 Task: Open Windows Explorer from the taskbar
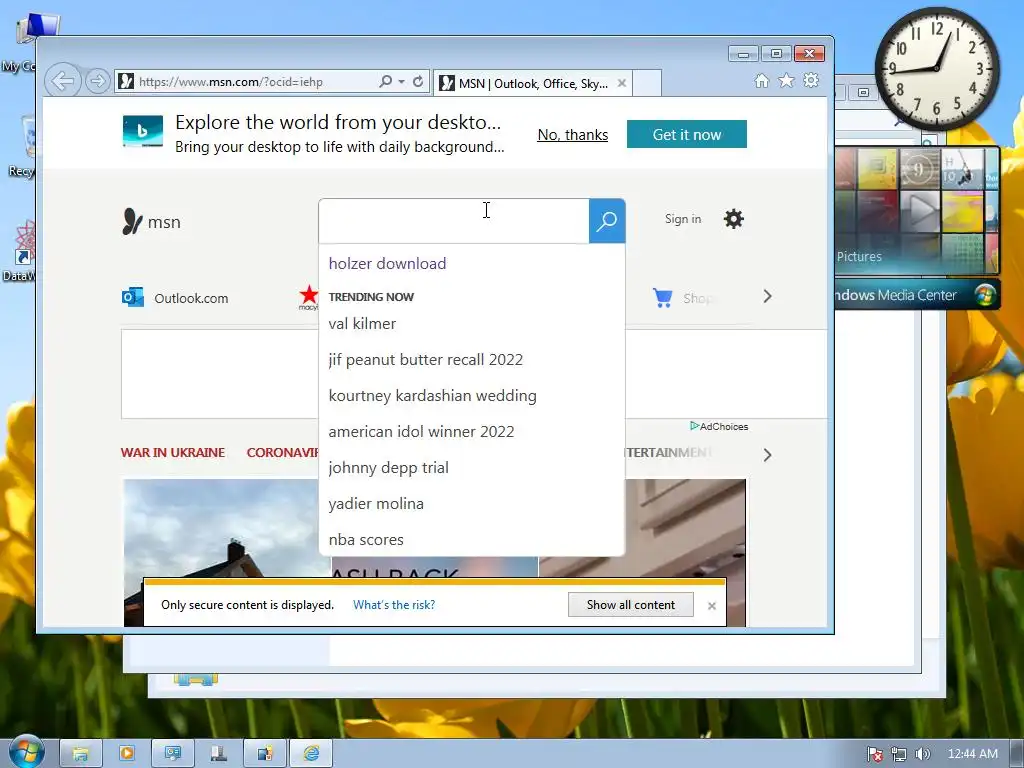80,754
